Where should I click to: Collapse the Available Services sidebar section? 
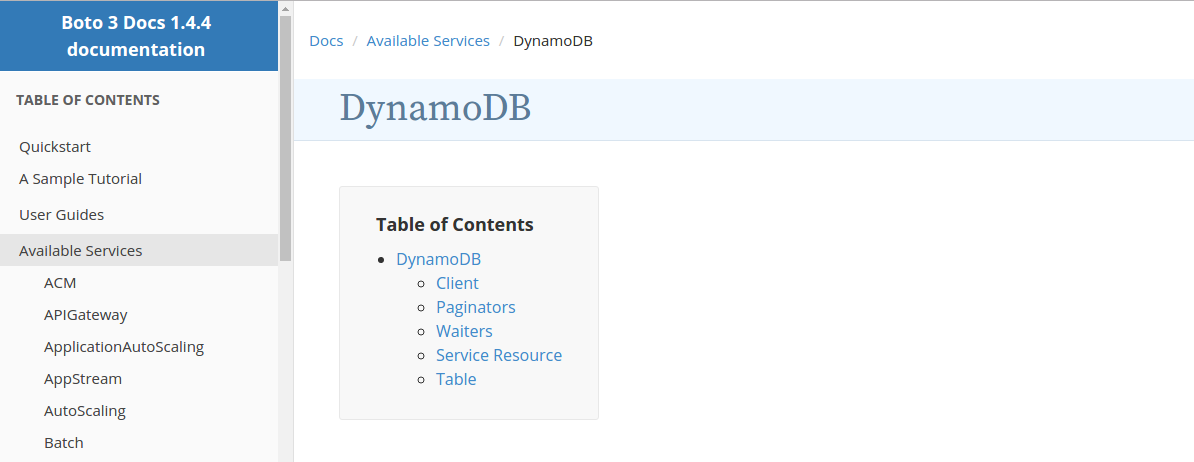pos(139,250)
